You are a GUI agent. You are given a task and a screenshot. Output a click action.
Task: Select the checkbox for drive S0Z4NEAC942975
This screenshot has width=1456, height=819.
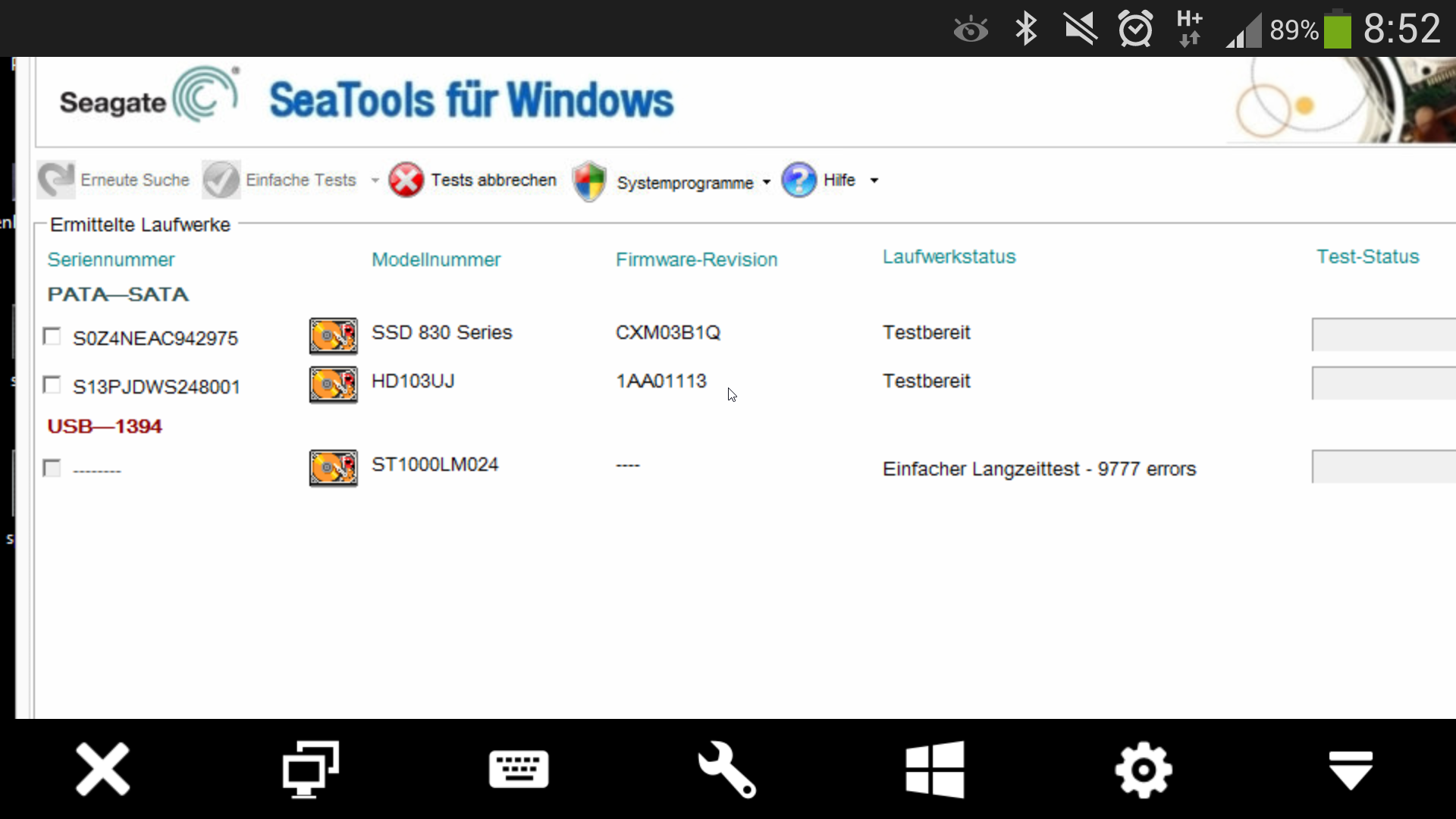[52, 336]
